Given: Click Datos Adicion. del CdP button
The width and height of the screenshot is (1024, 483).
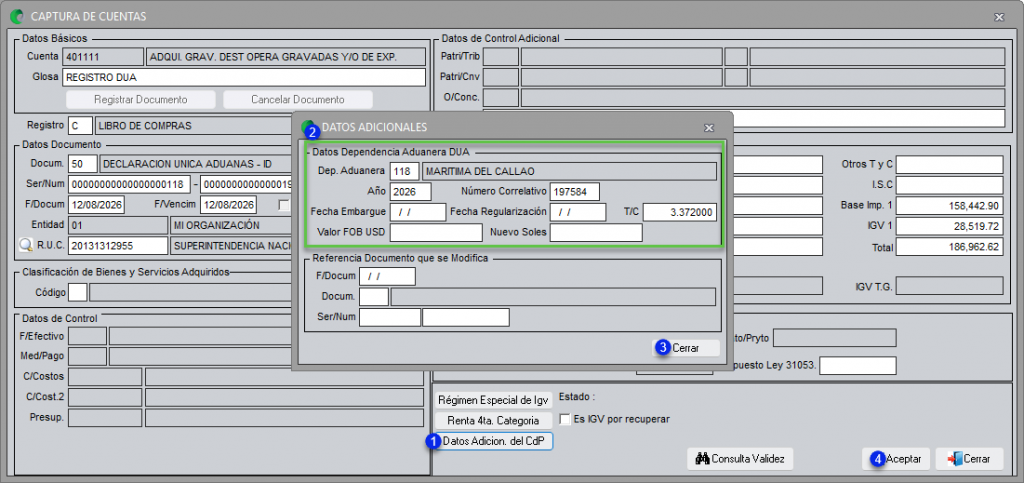Looking at the screenshot, I should tap(493, 441).
